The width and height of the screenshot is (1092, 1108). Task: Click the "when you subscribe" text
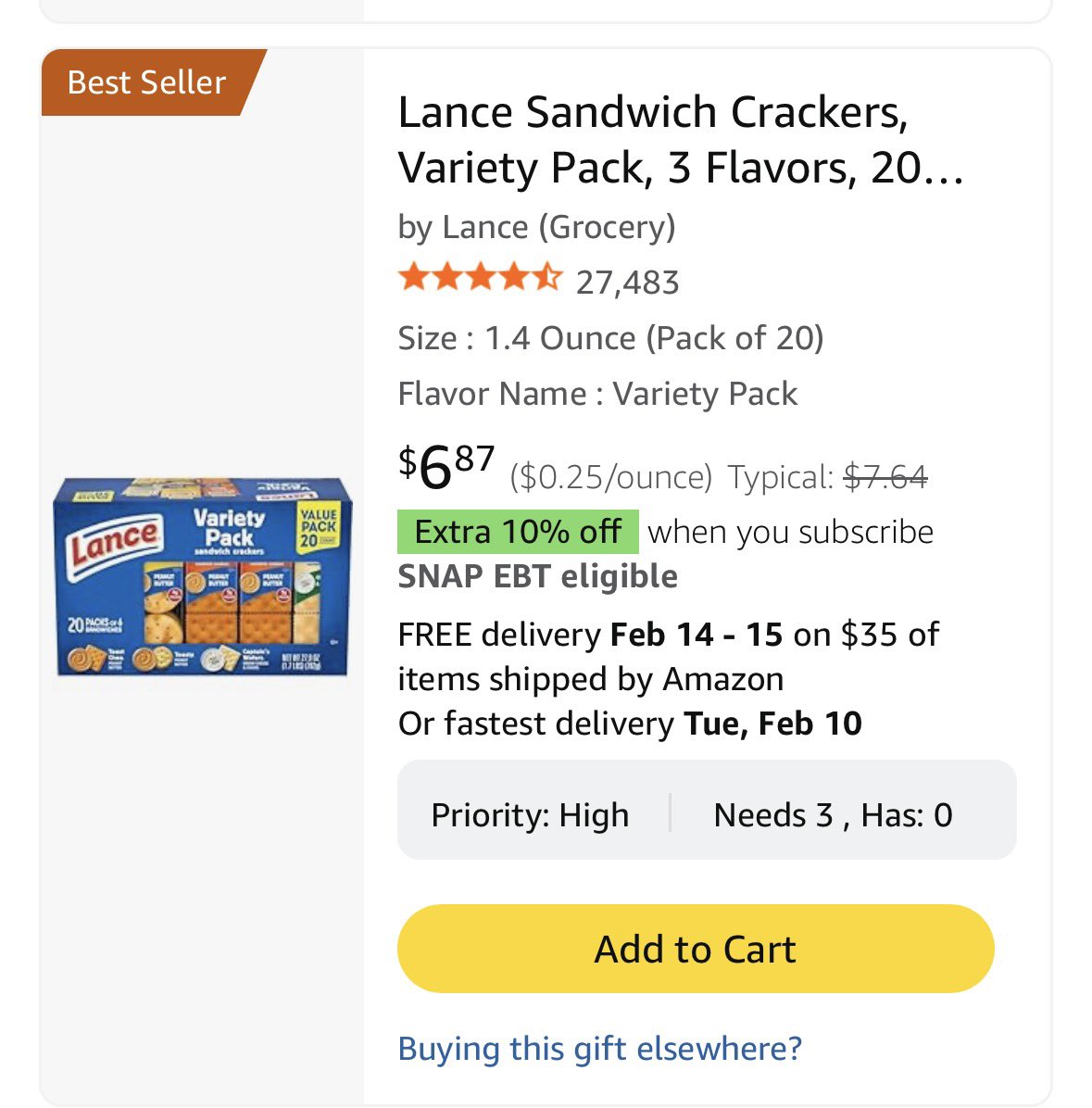pyautogui.click(x=790, y=532)
